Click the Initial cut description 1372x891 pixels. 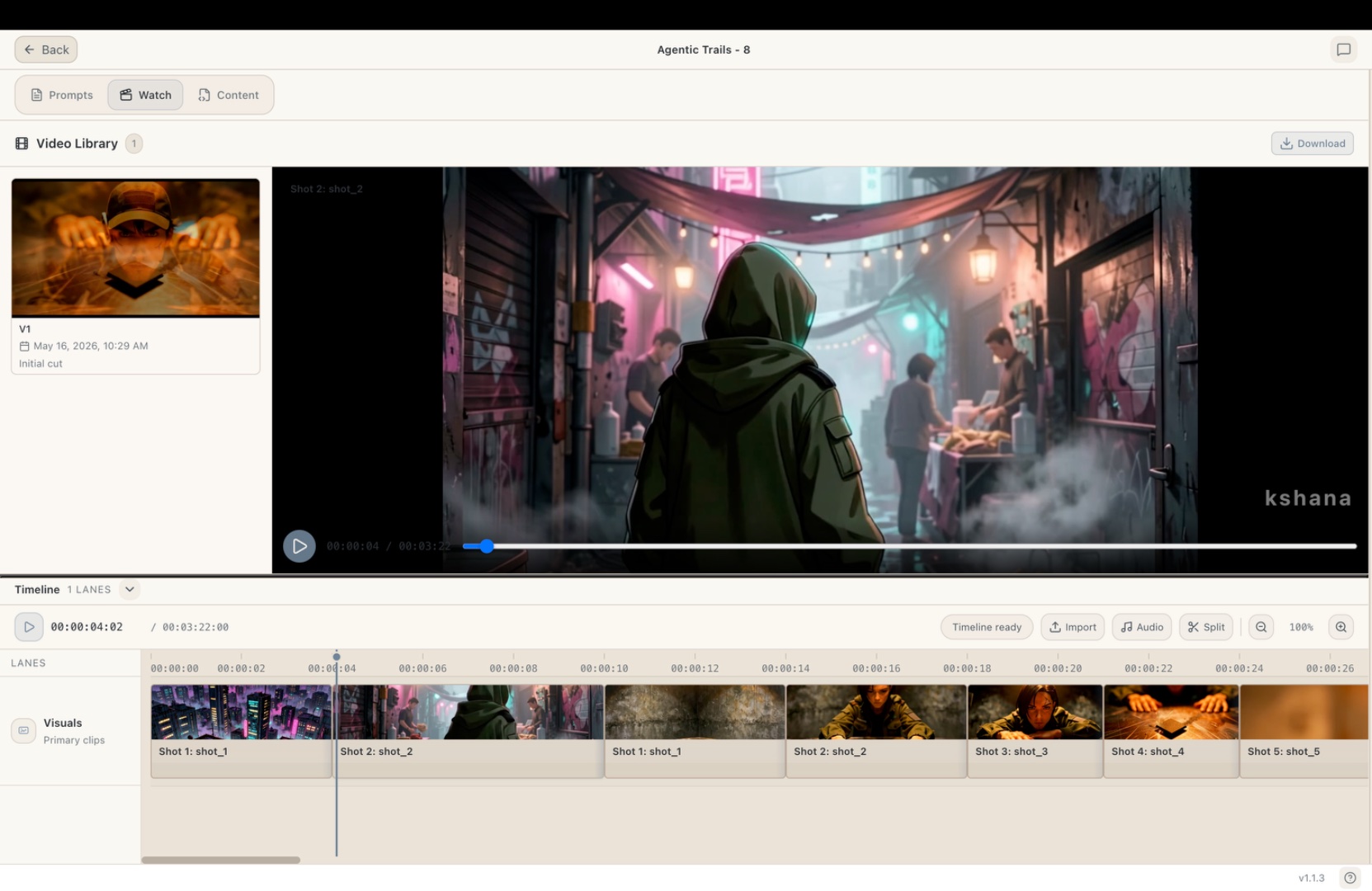40,364
